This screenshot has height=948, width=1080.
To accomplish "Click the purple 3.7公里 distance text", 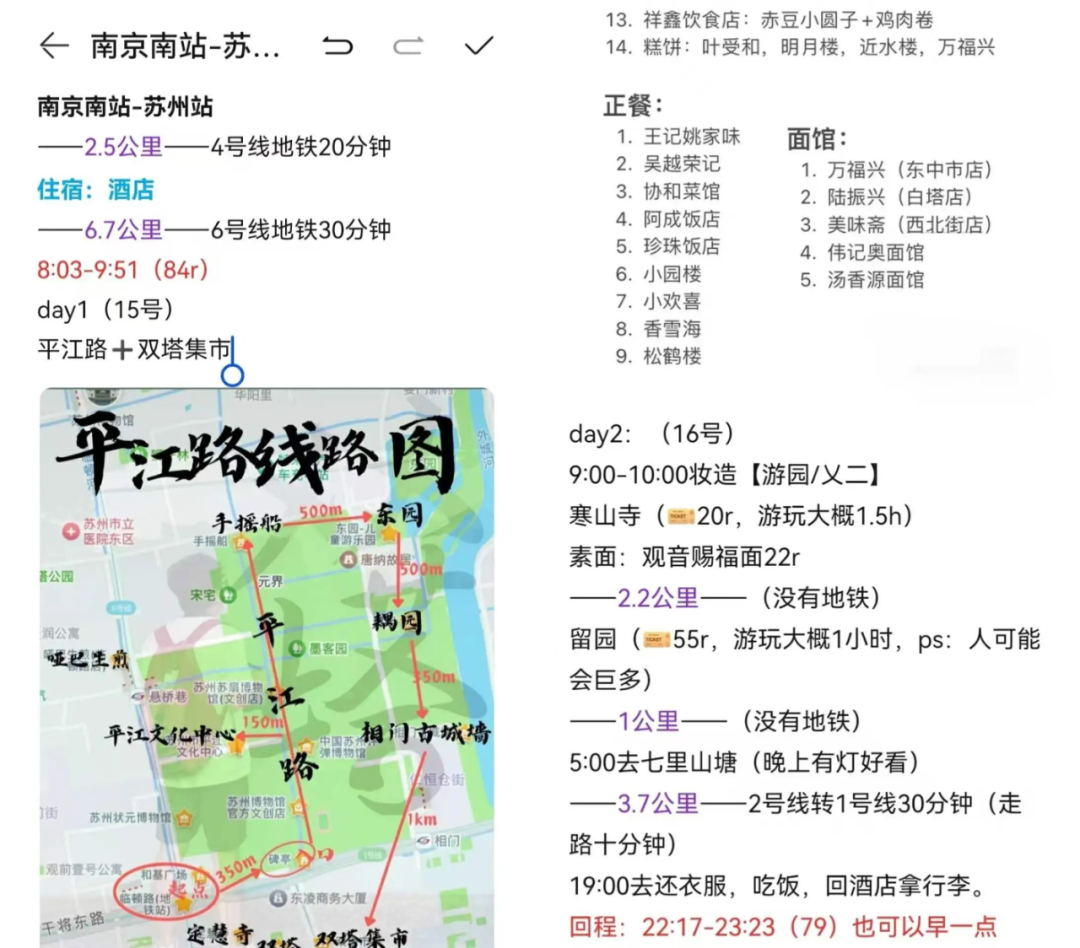I will 658,803.
